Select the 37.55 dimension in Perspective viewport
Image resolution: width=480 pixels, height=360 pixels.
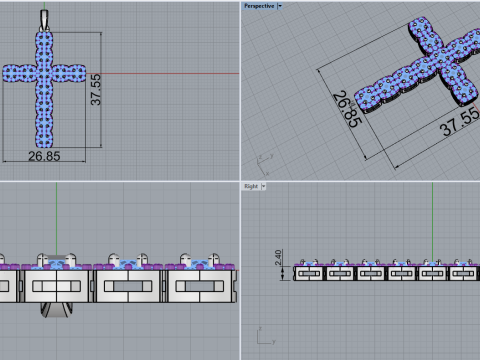(459, 123)
